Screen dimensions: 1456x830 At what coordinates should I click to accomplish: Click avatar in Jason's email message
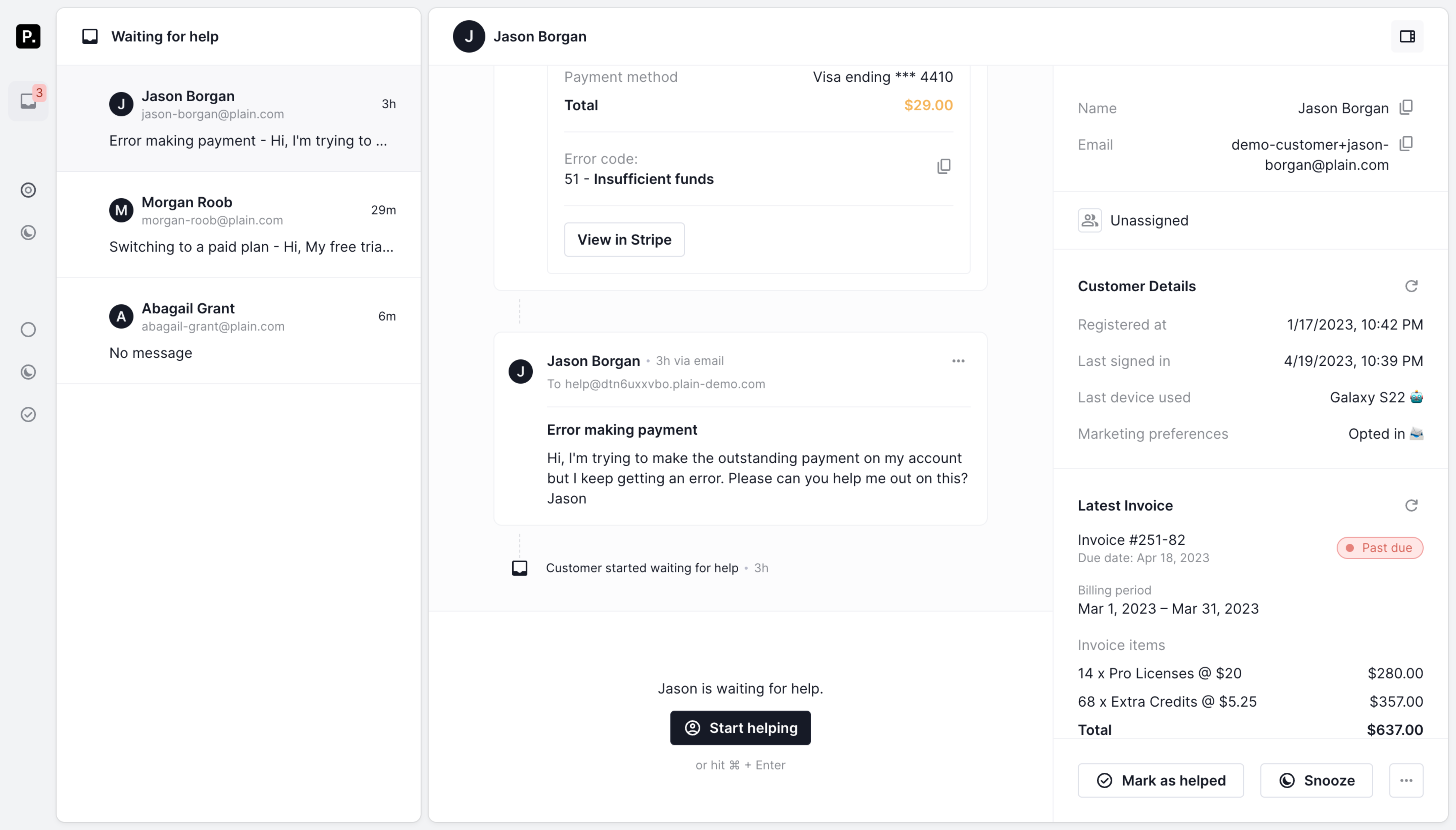tap(520, 372)
